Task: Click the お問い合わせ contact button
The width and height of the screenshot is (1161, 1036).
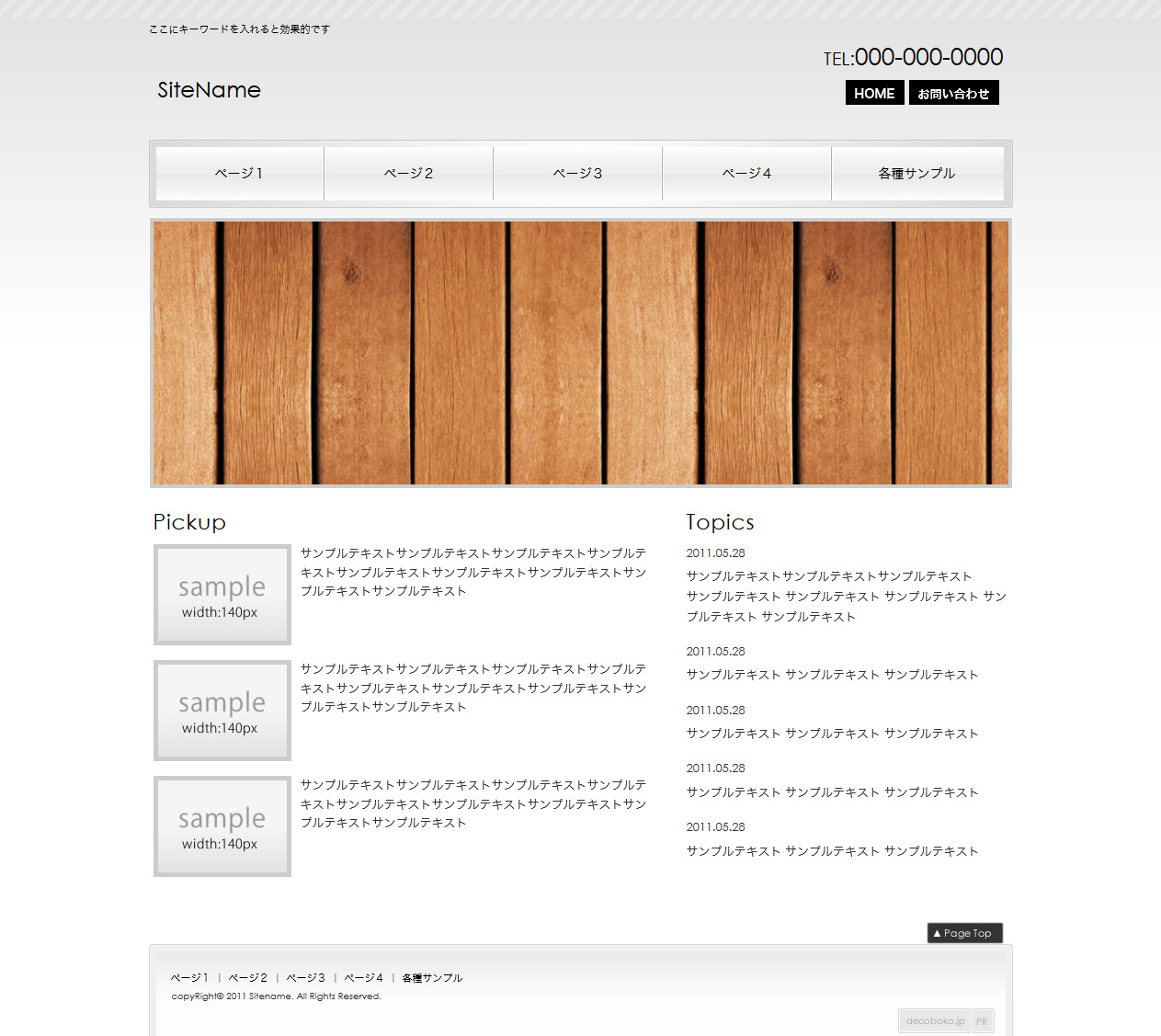Action: point(953,93)
